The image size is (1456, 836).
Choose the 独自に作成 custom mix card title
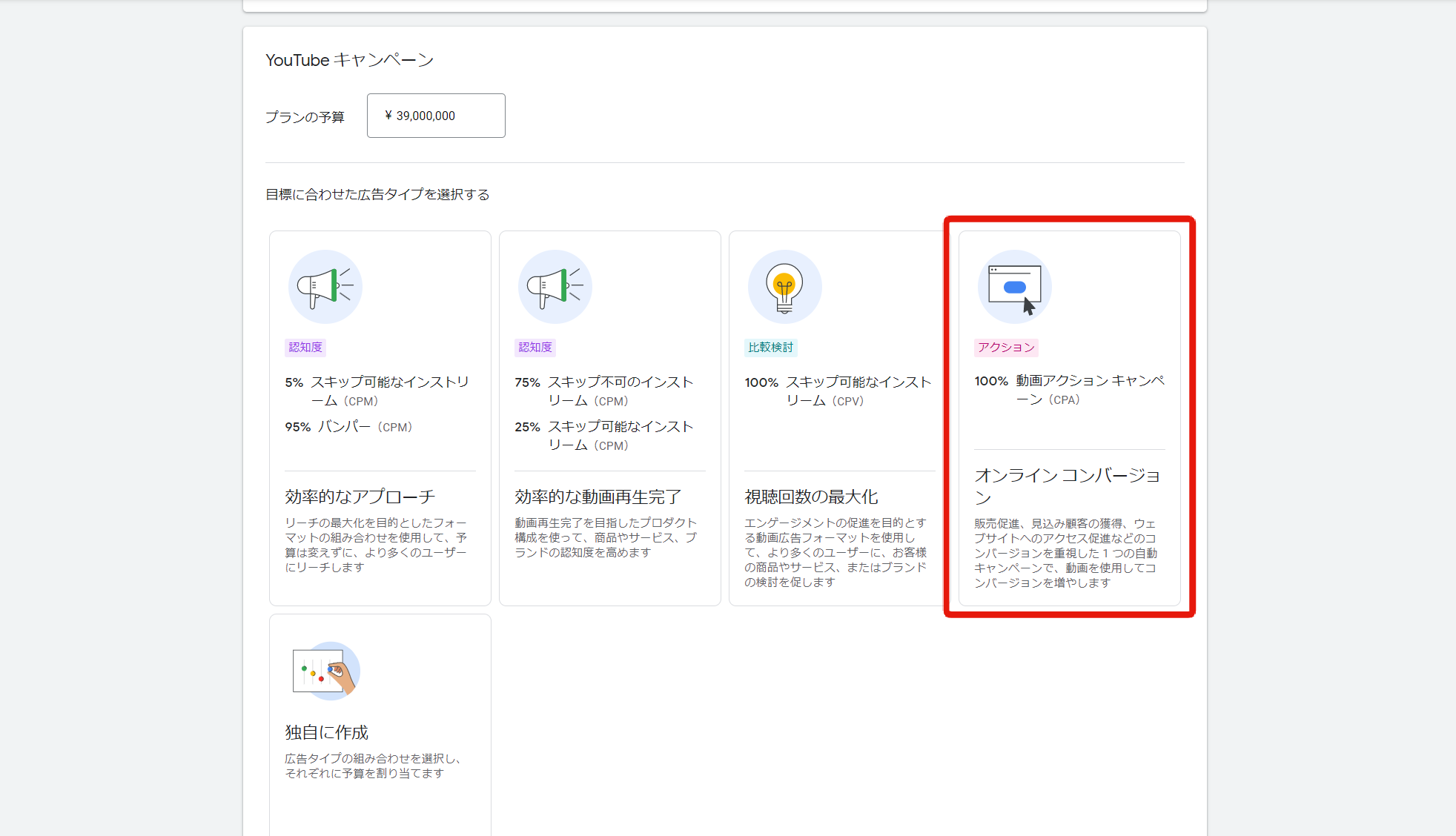pyautogui.click(x=326, y=732)
